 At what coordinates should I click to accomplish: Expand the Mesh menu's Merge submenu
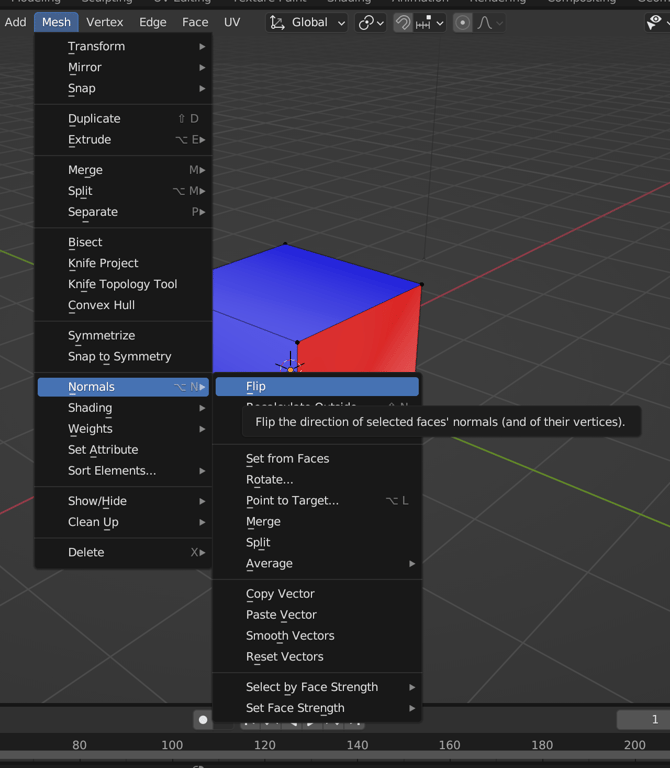[123, 170]
